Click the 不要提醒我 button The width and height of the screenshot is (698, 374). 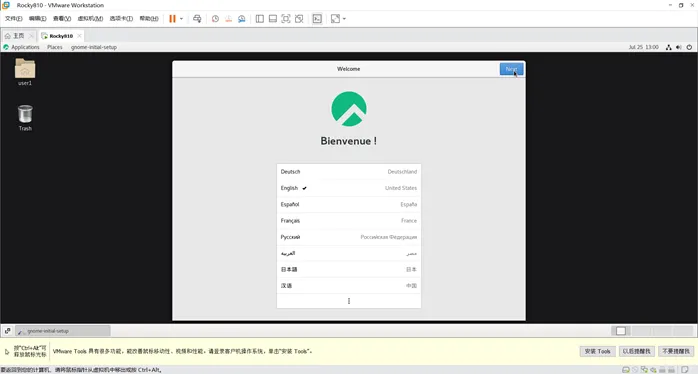pos(676,351)
